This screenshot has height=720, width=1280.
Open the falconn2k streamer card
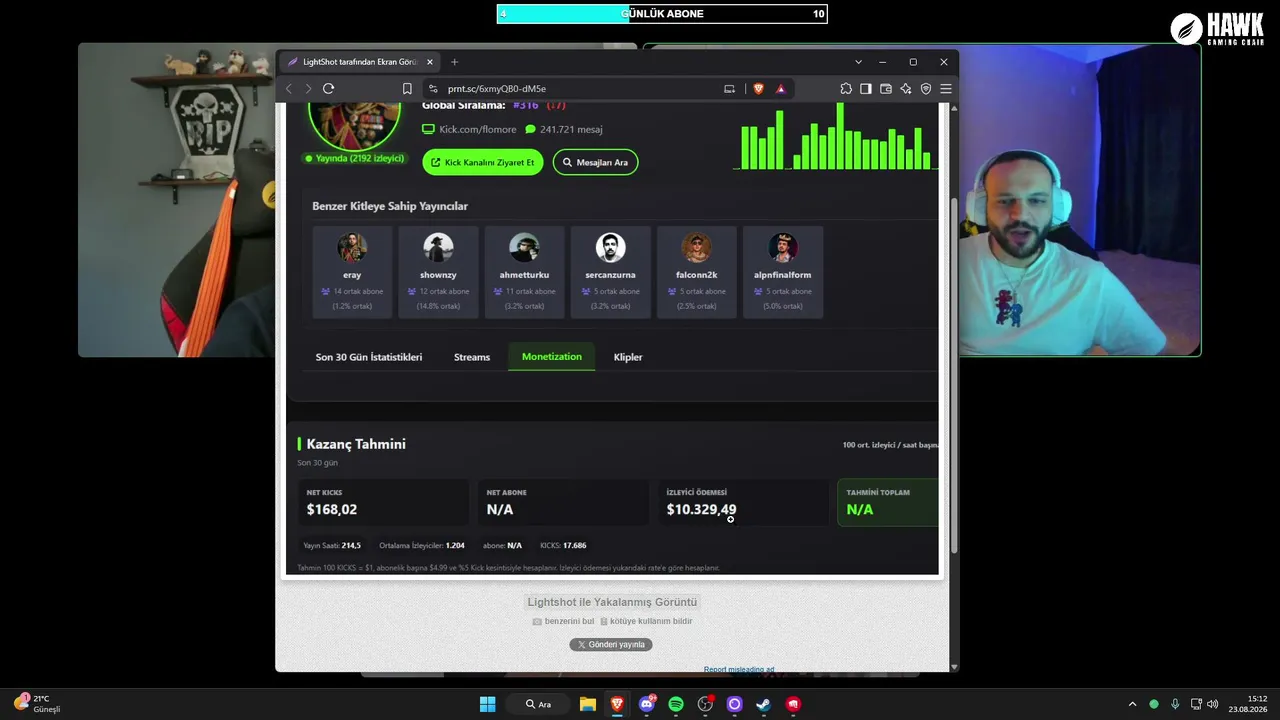coord(696,272)
